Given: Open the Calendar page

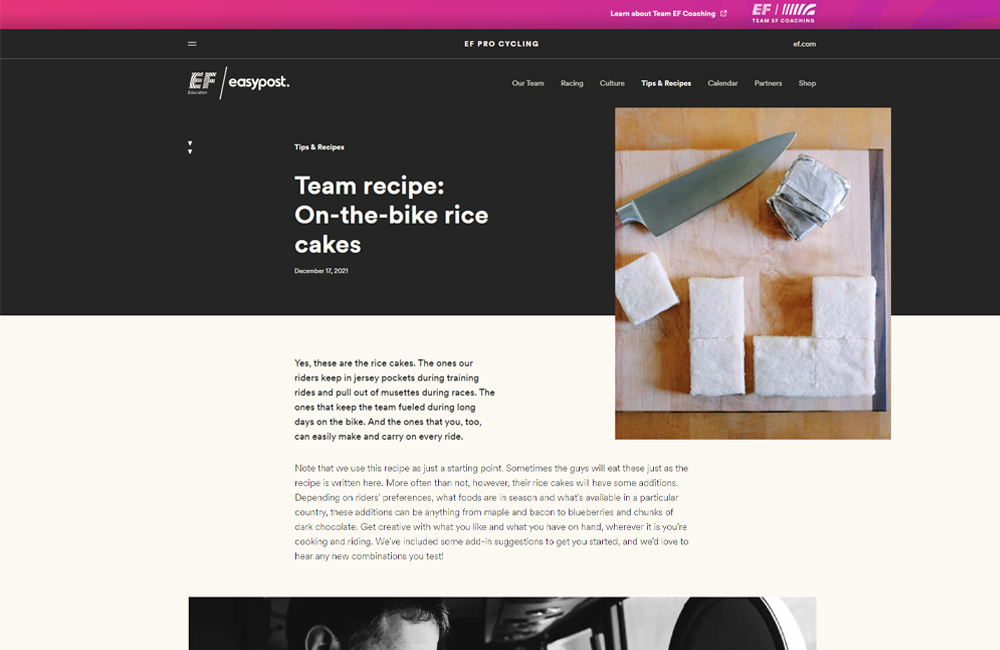Looking at the screenshot, I should click(x=723, y=83).
